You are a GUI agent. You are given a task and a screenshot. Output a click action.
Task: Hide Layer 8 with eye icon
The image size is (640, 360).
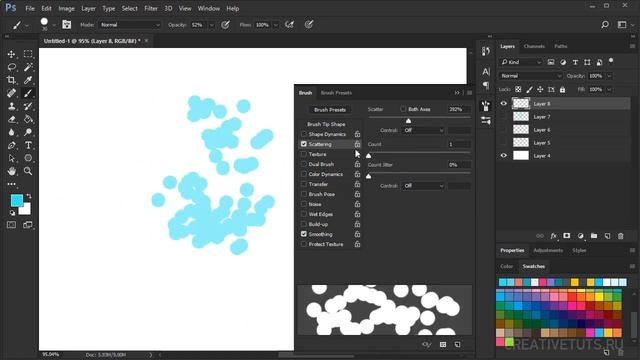pyautogui.click(x=503, y=103)
